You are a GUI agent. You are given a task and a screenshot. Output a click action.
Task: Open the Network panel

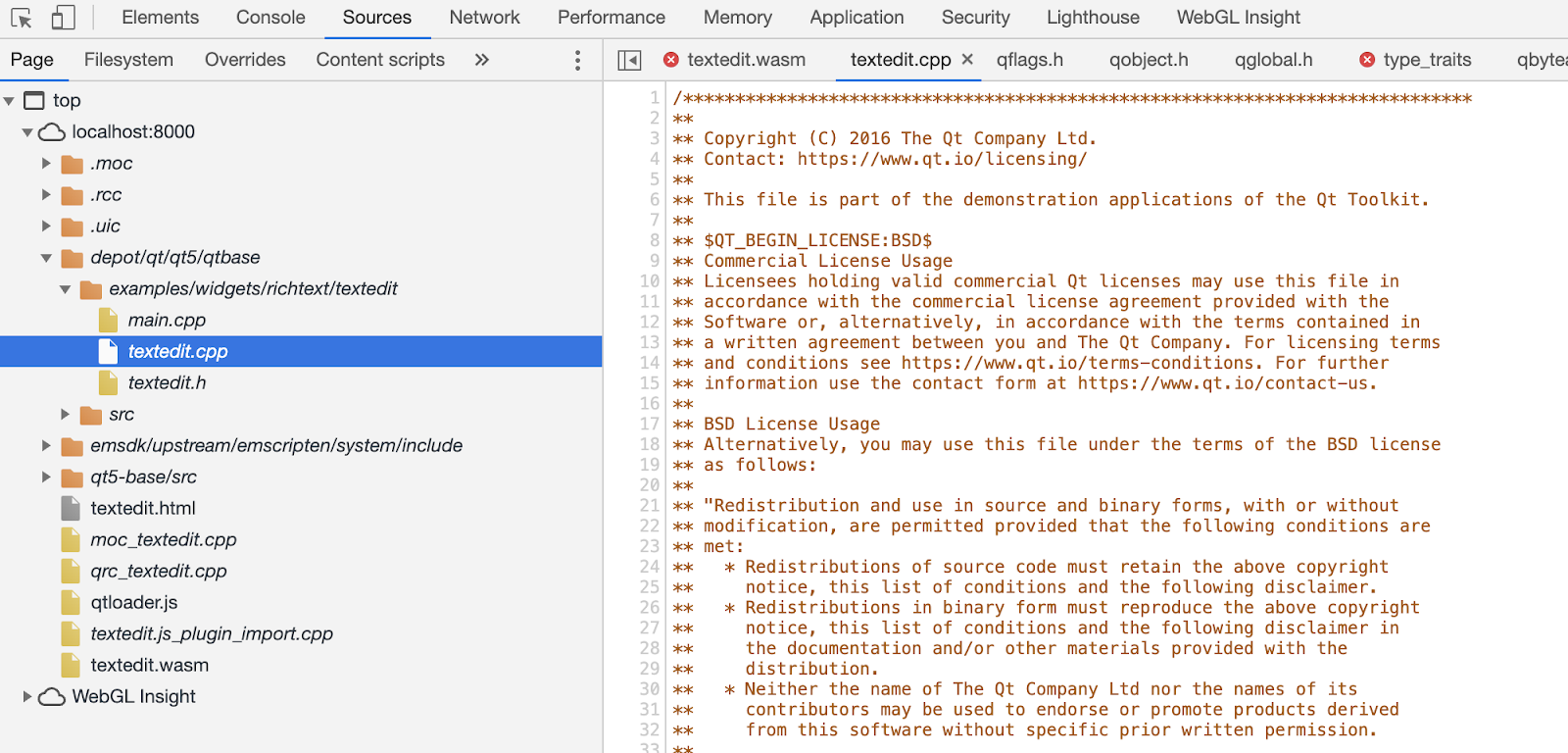pyautogui.click(x=484, y=18)
